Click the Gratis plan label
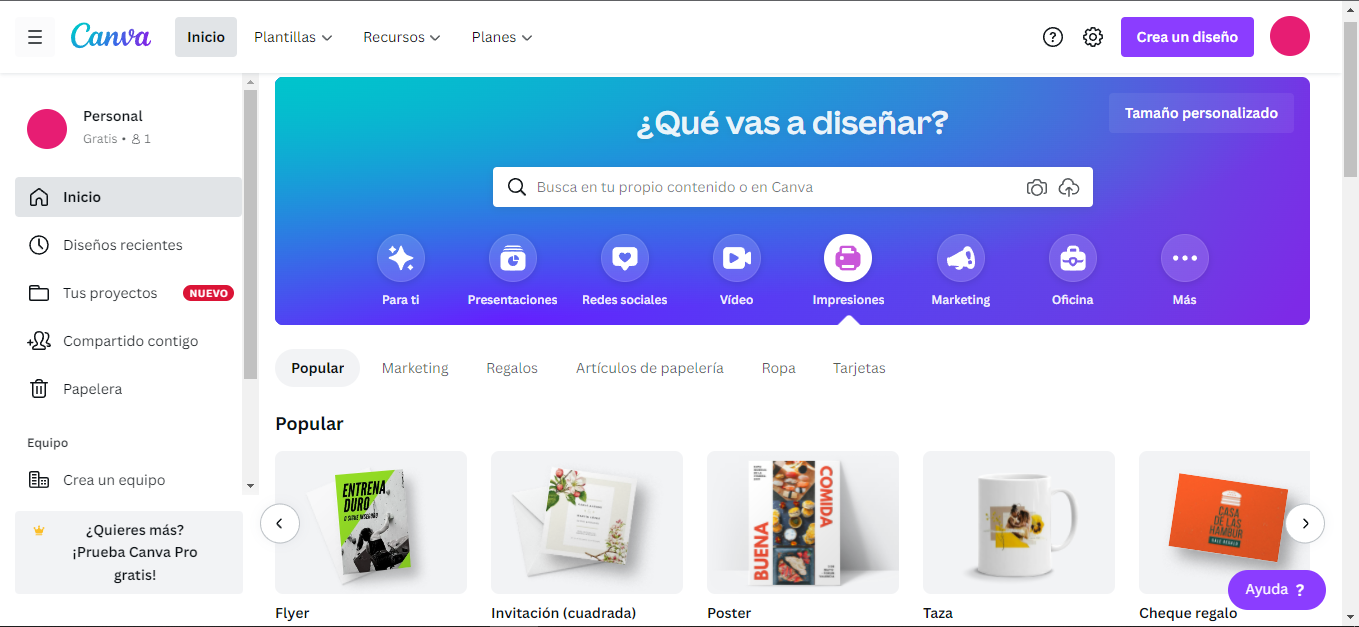 click(x=100, y=139)
